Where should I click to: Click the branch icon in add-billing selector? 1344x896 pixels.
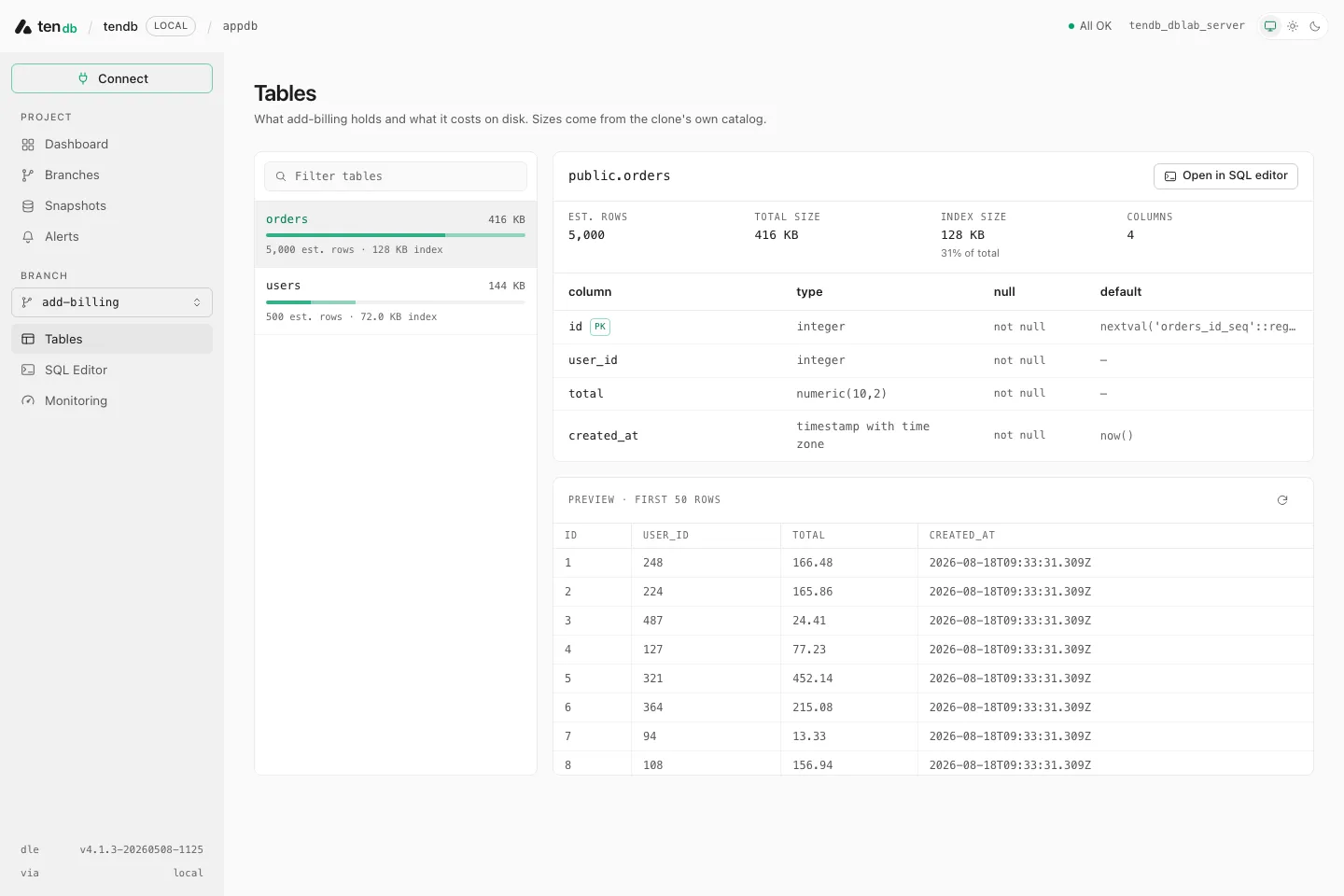pyautogui.click(x=27, y=302)
